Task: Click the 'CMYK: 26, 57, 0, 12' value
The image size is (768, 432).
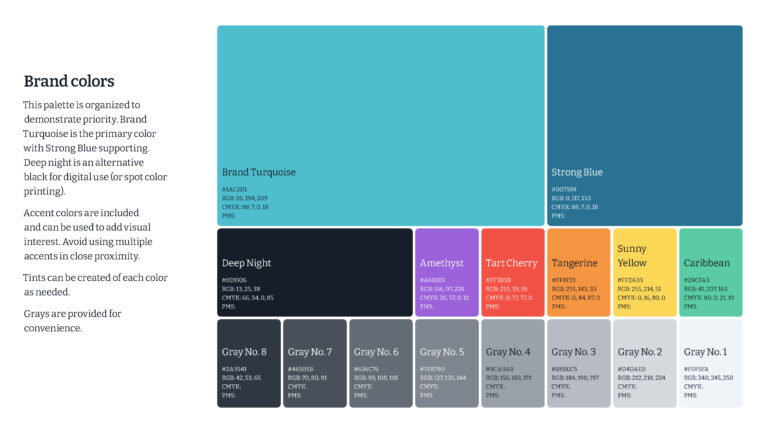Action: [444, 298]
